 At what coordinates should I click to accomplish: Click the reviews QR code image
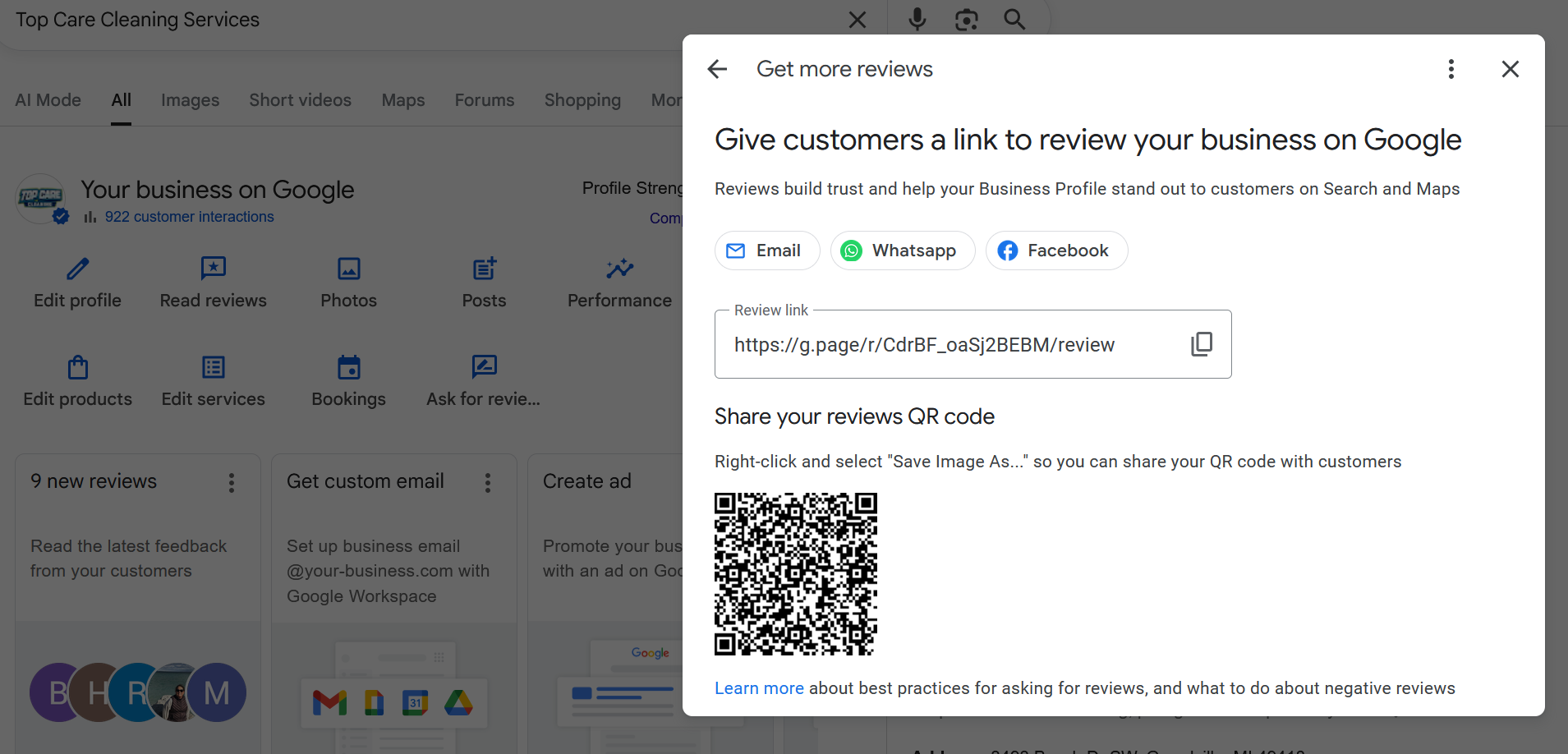(796, 574)
